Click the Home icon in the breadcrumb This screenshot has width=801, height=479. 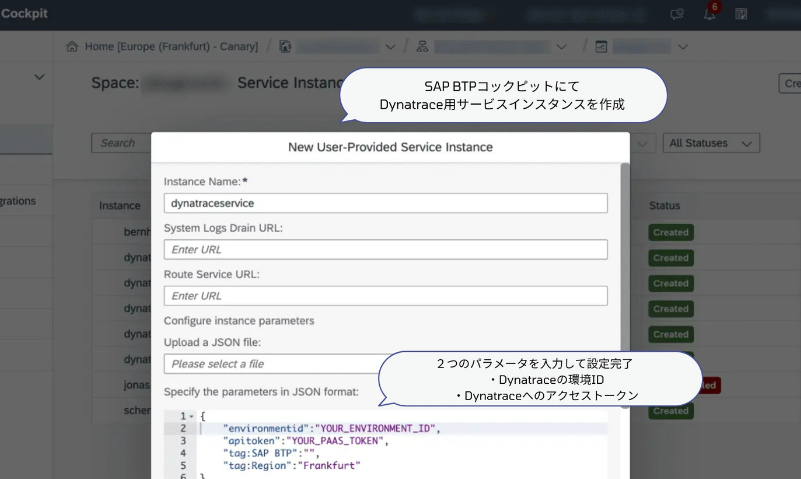[72, 46]
